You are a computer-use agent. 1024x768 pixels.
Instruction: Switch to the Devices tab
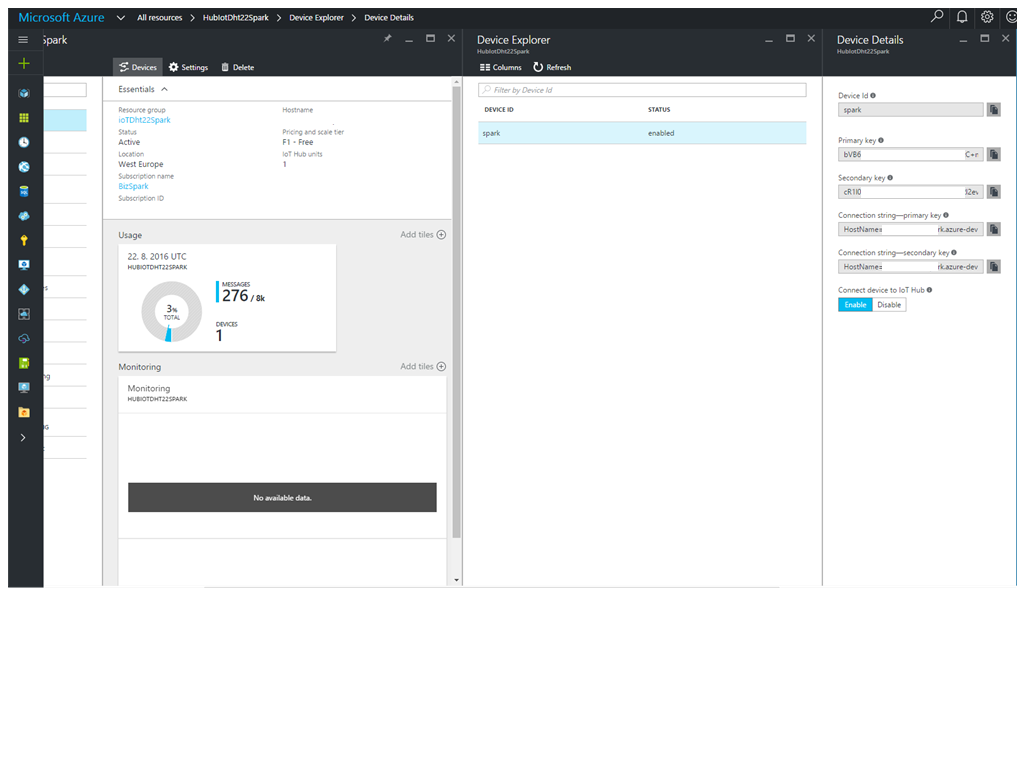(137, 67)
